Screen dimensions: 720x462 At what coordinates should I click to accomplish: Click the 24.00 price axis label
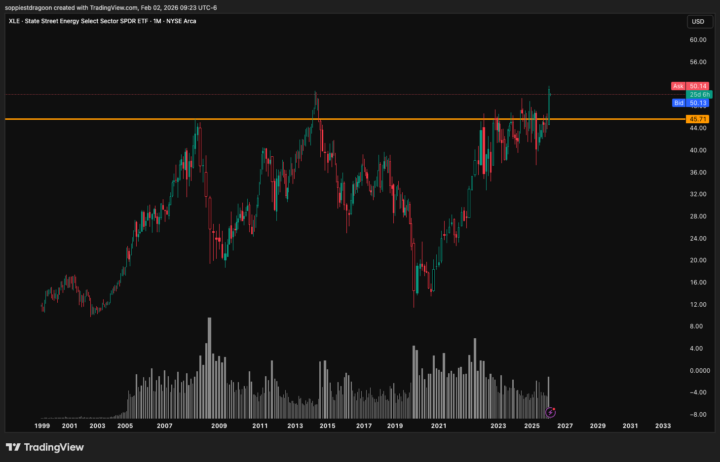(698, 238)
